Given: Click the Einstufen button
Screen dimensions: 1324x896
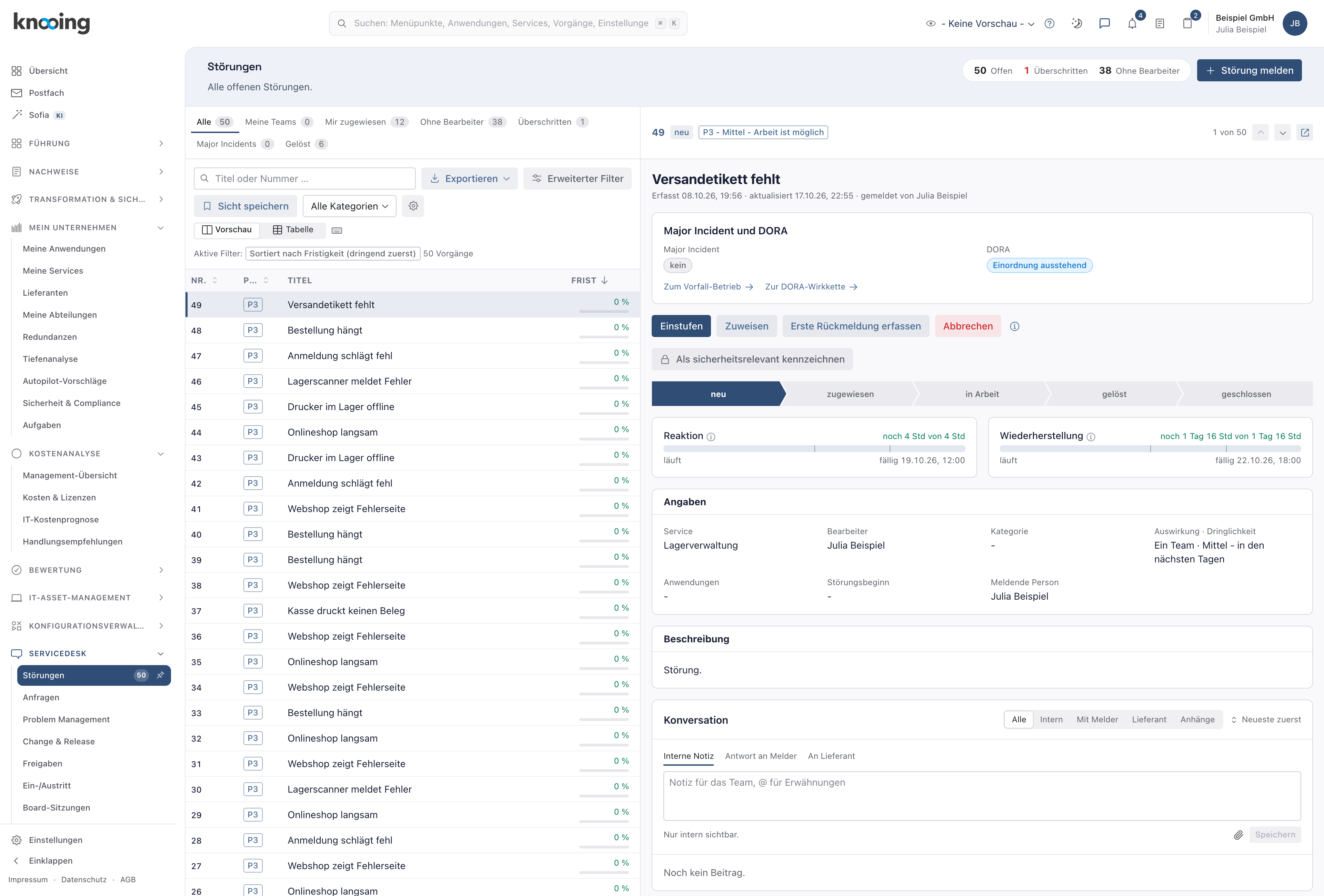Looking at the screenshot, I should click(681, 326).
